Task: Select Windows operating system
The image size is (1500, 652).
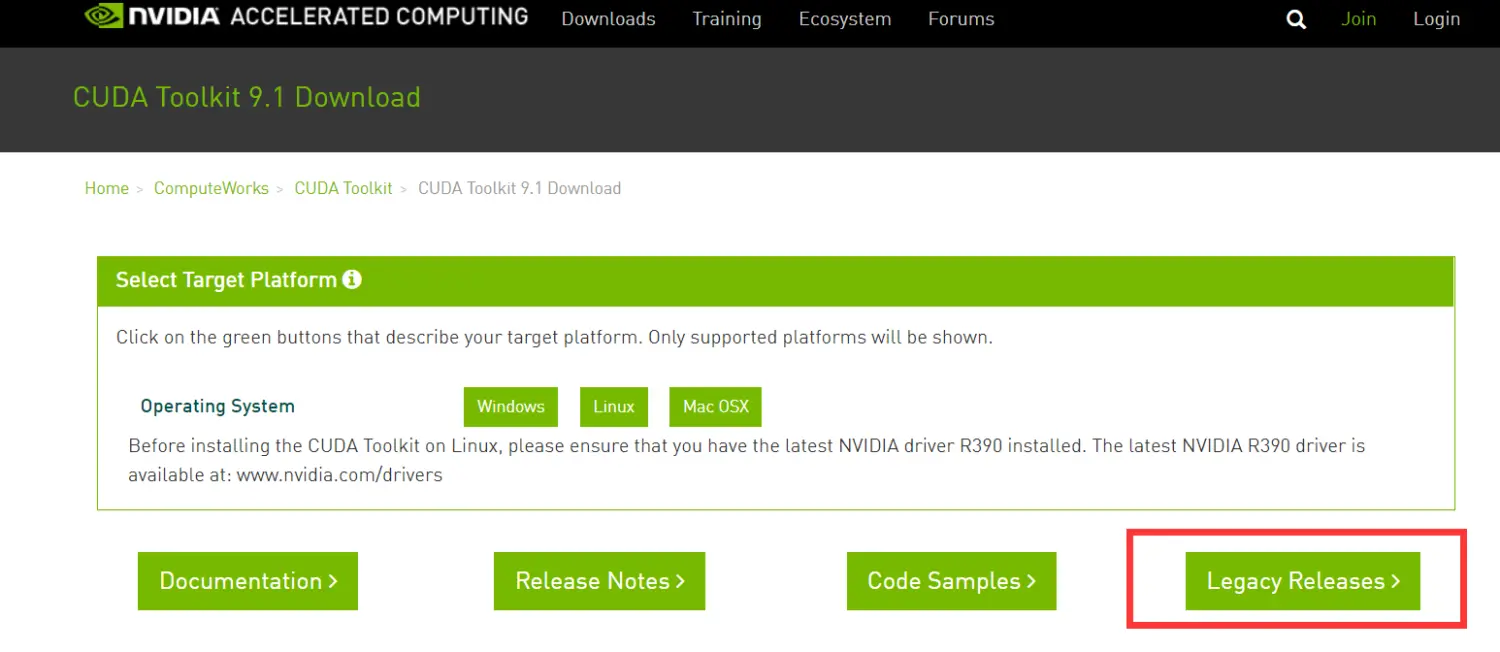Action: pos(510,406)
